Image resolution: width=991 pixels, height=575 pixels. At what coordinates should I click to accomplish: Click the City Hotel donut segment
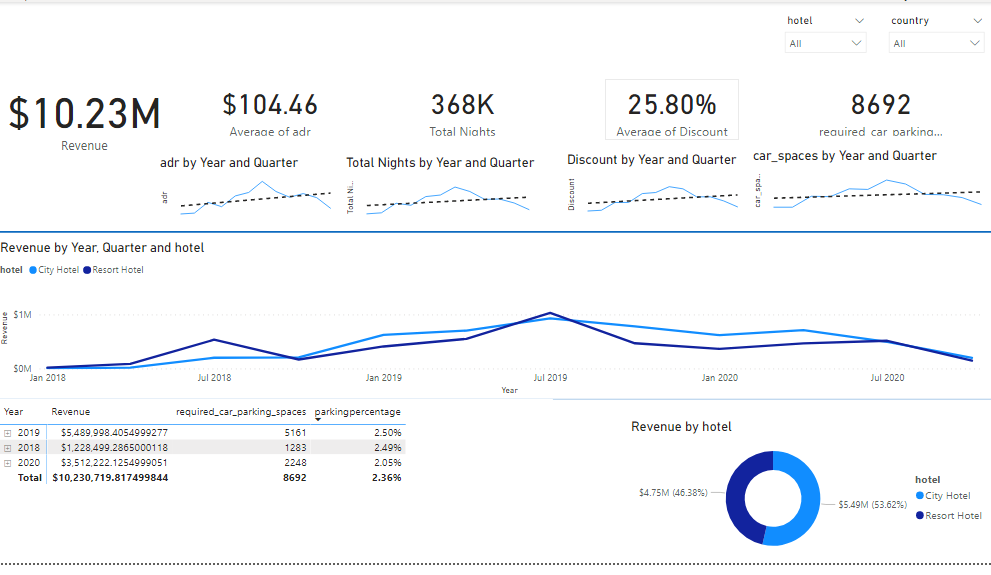click(810, 499)
